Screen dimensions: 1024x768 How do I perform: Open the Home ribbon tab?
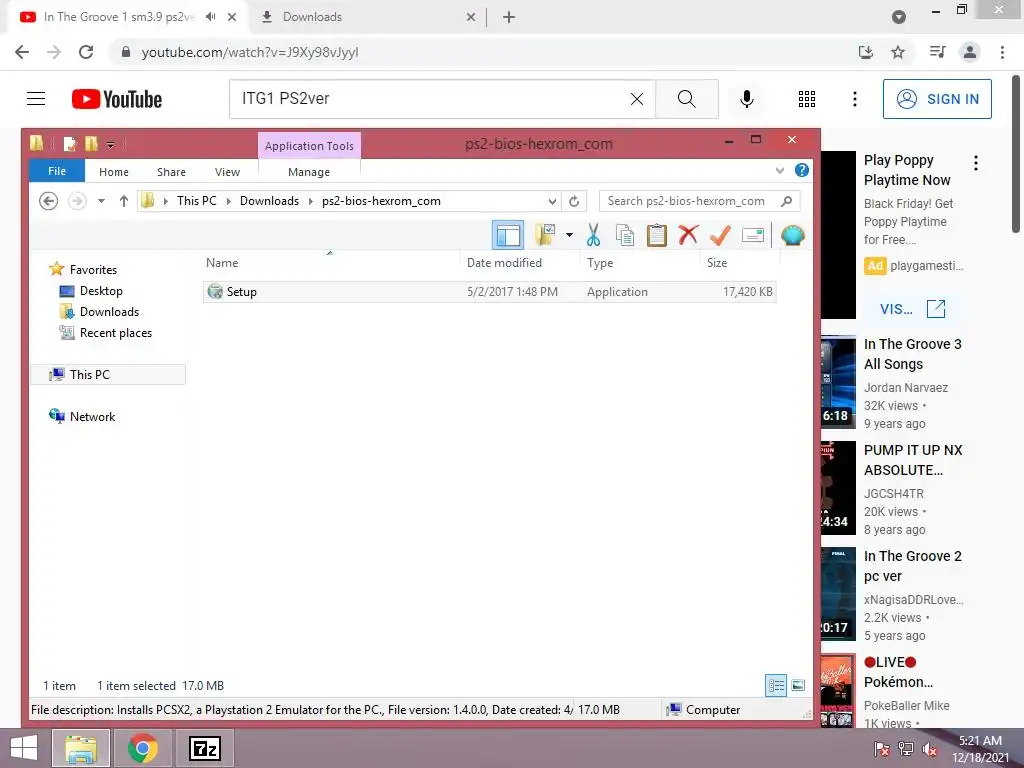(114, 172)
